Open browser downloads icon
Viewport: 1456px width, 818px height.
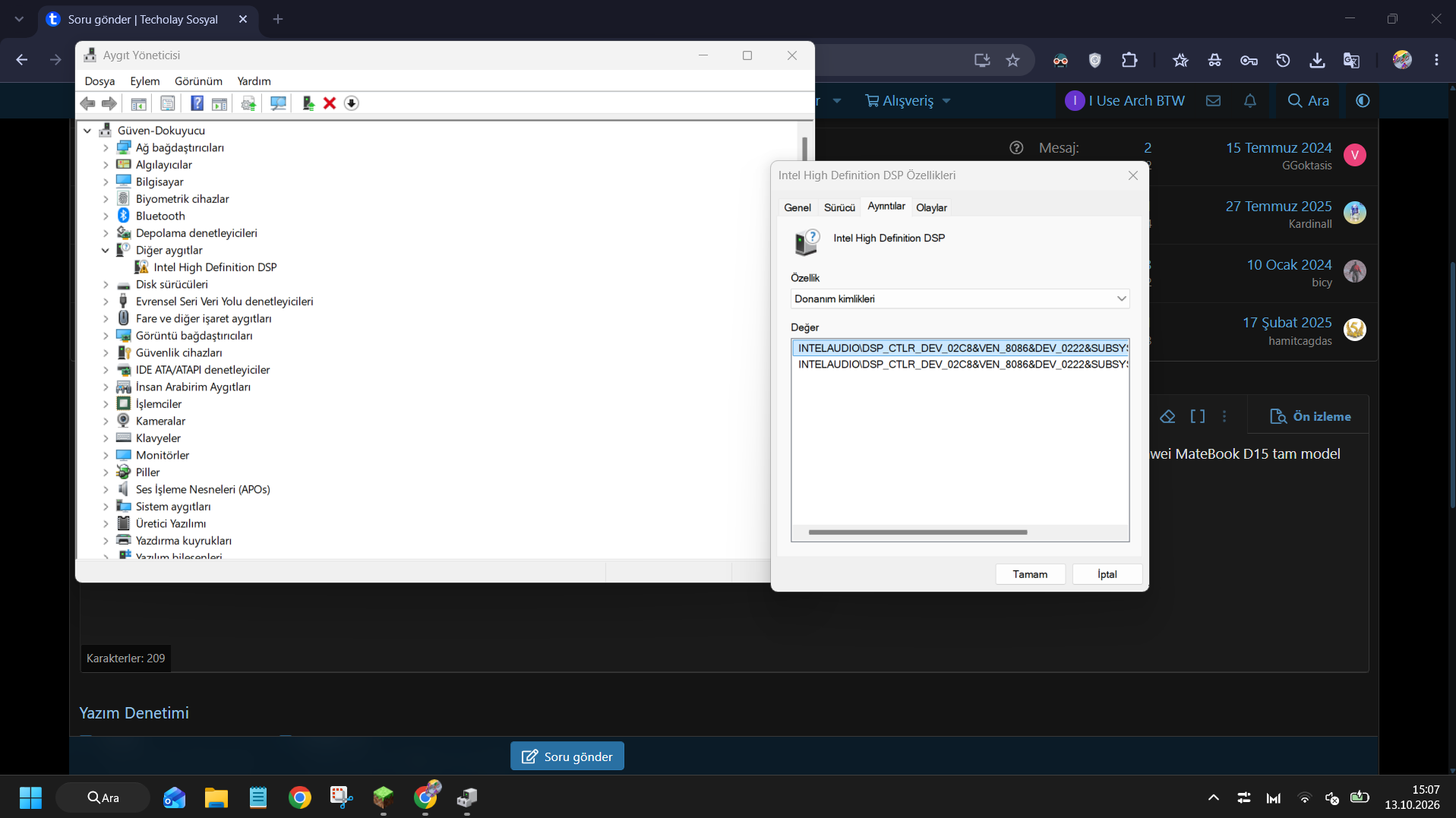point(1317,60)
